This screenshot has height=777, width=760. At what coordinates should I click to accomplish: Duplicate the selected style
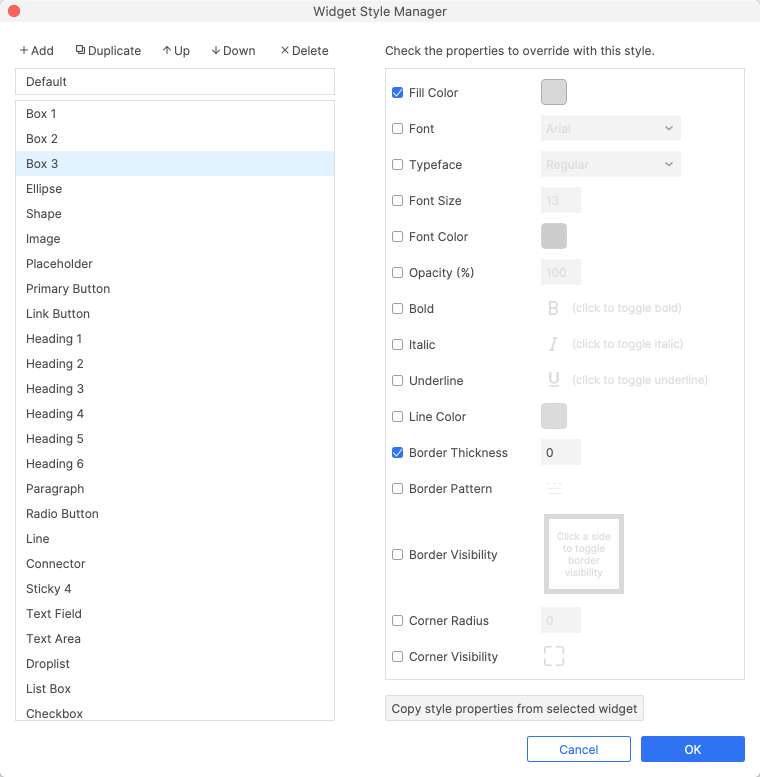tap(108, 51)
